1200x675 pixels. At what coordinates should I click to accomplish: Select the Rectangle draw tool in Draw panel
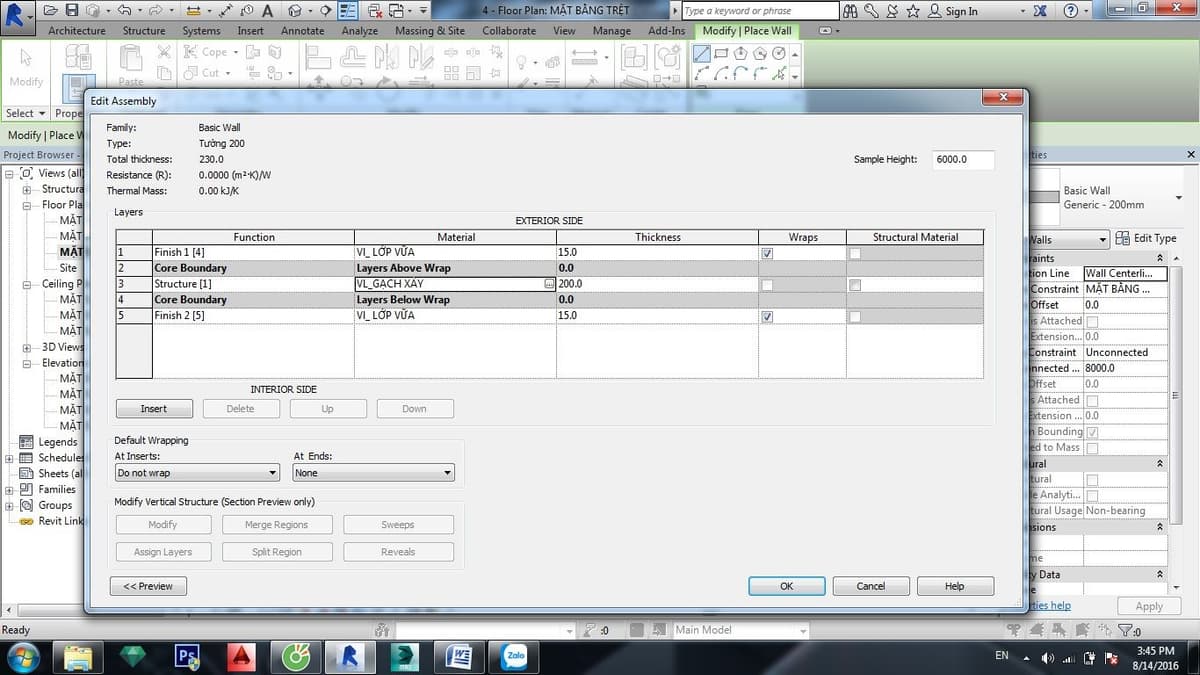point(722,54)
